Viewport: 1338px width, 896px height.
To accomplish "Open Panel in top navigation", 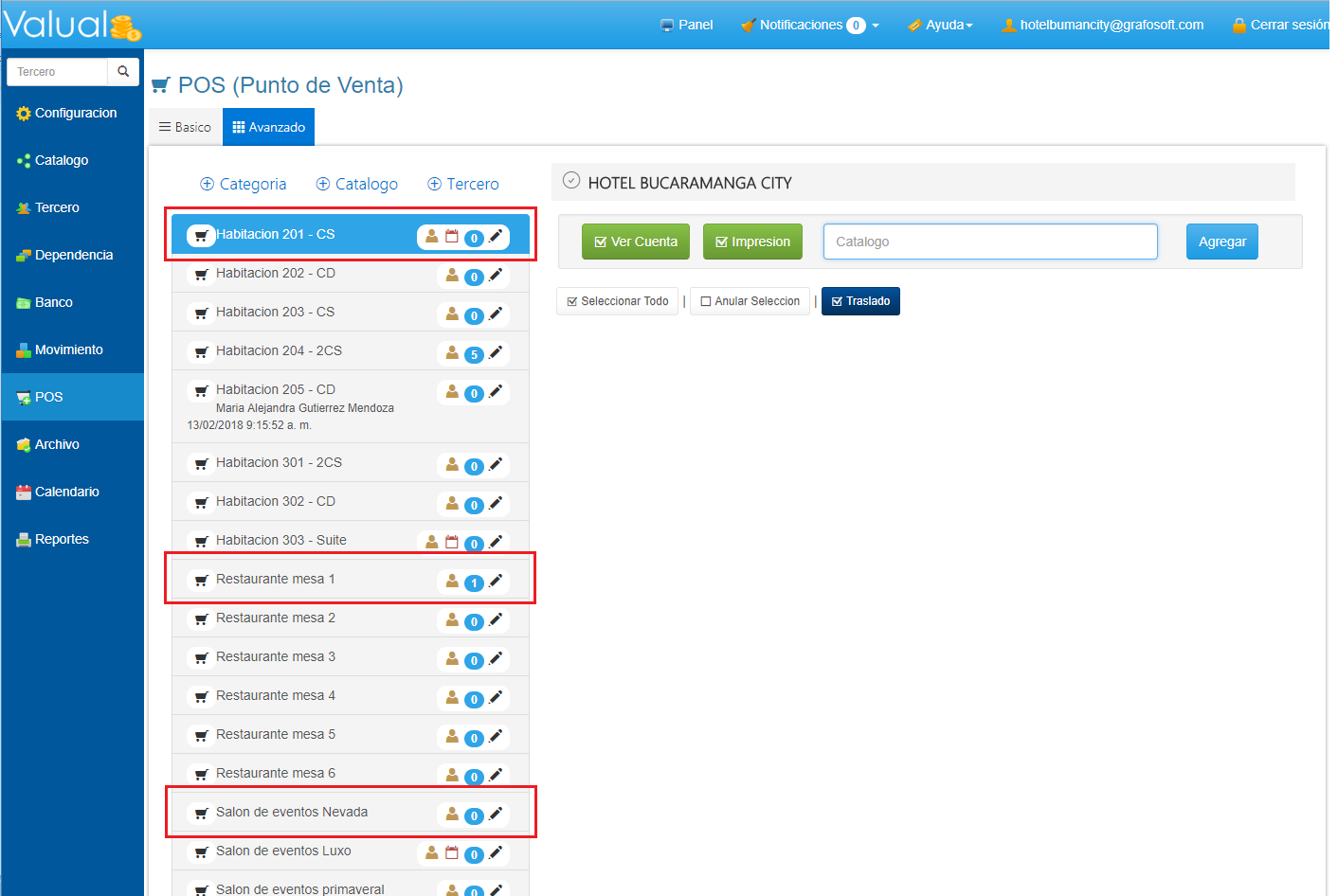I will coord(687,25).
